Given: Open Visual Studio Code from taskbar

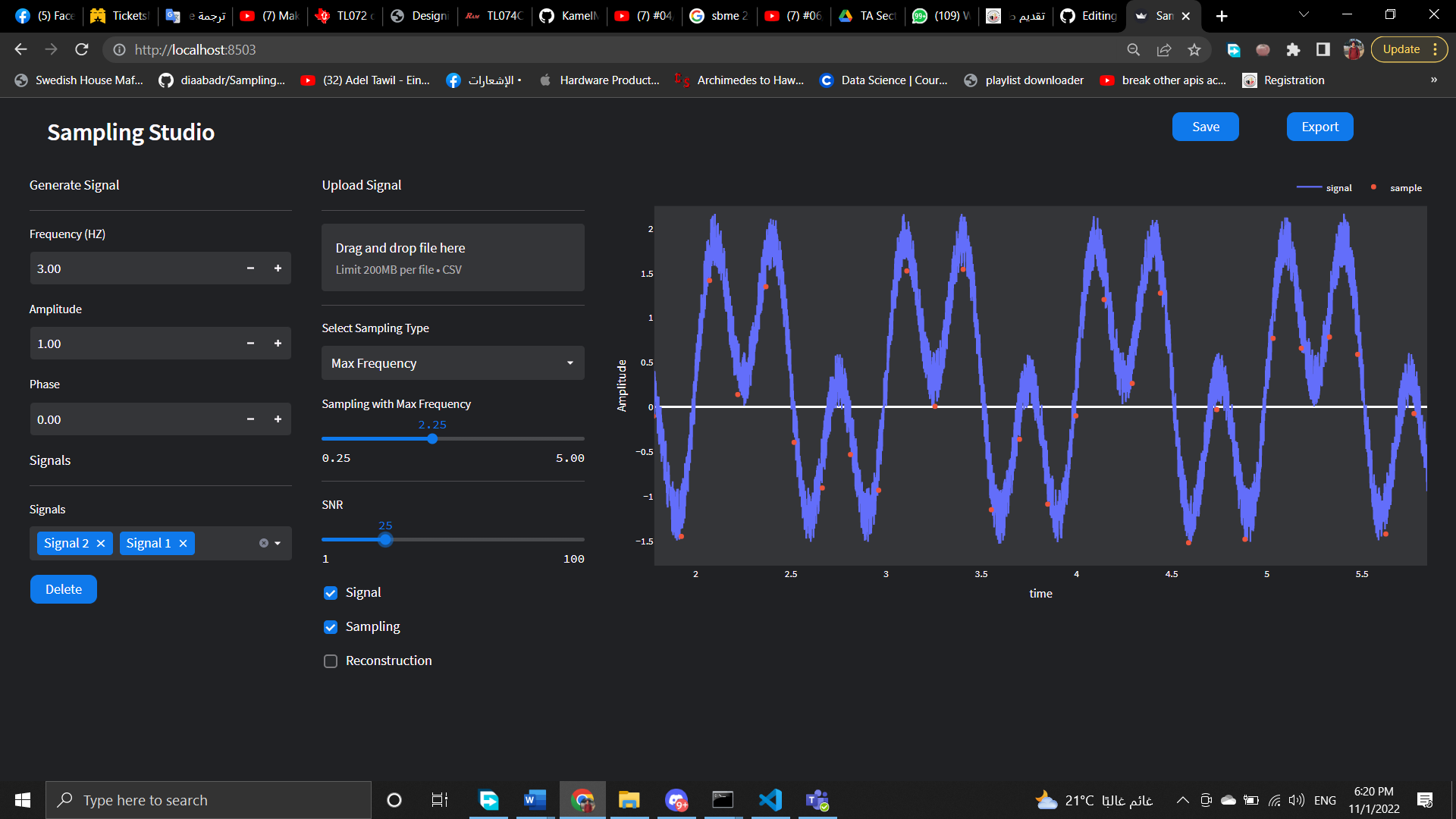Looking at the screenshot, I should 770,800.
